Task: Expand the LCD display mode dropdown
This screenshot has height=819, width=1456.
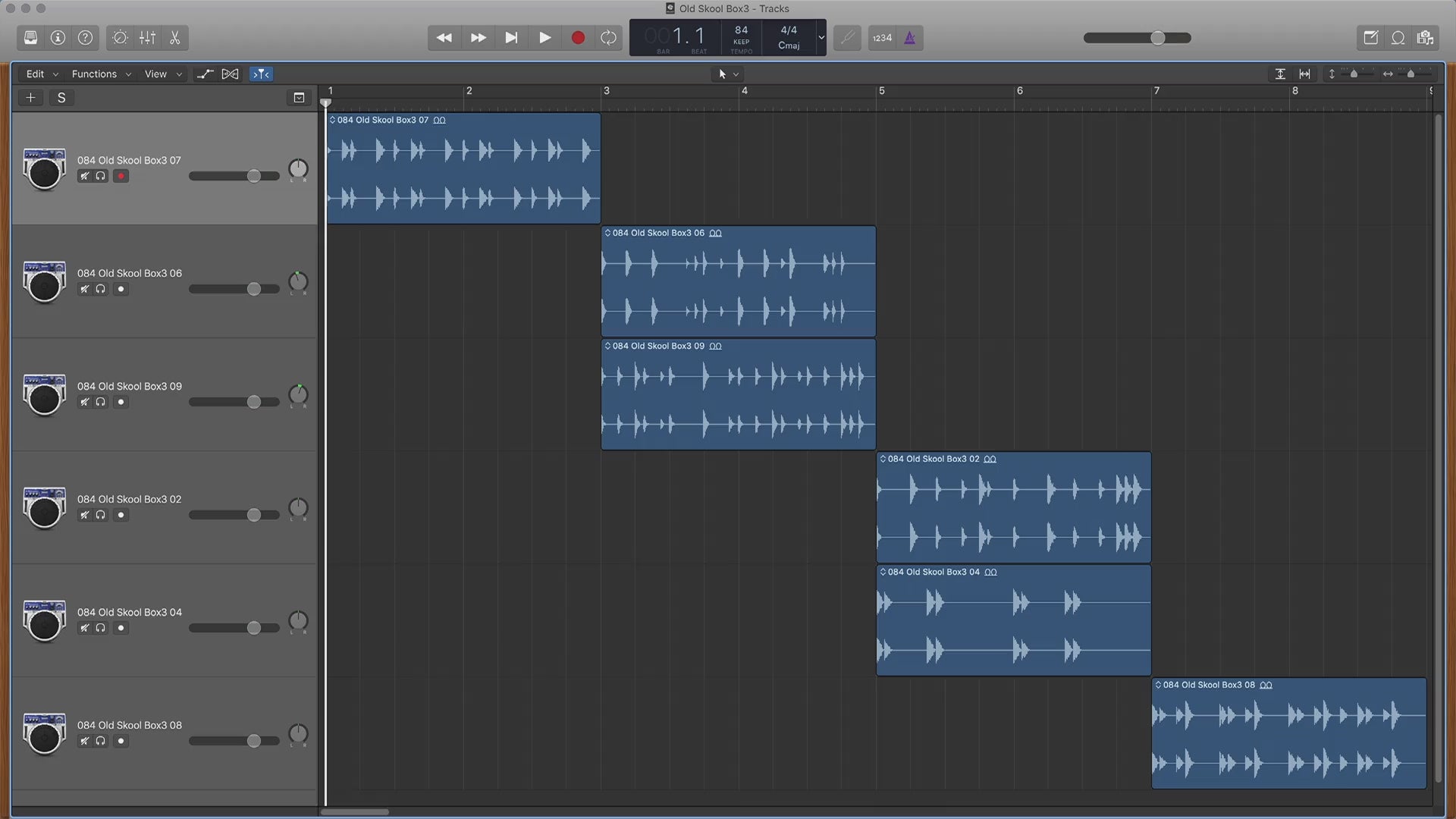Action: [821, 38]
